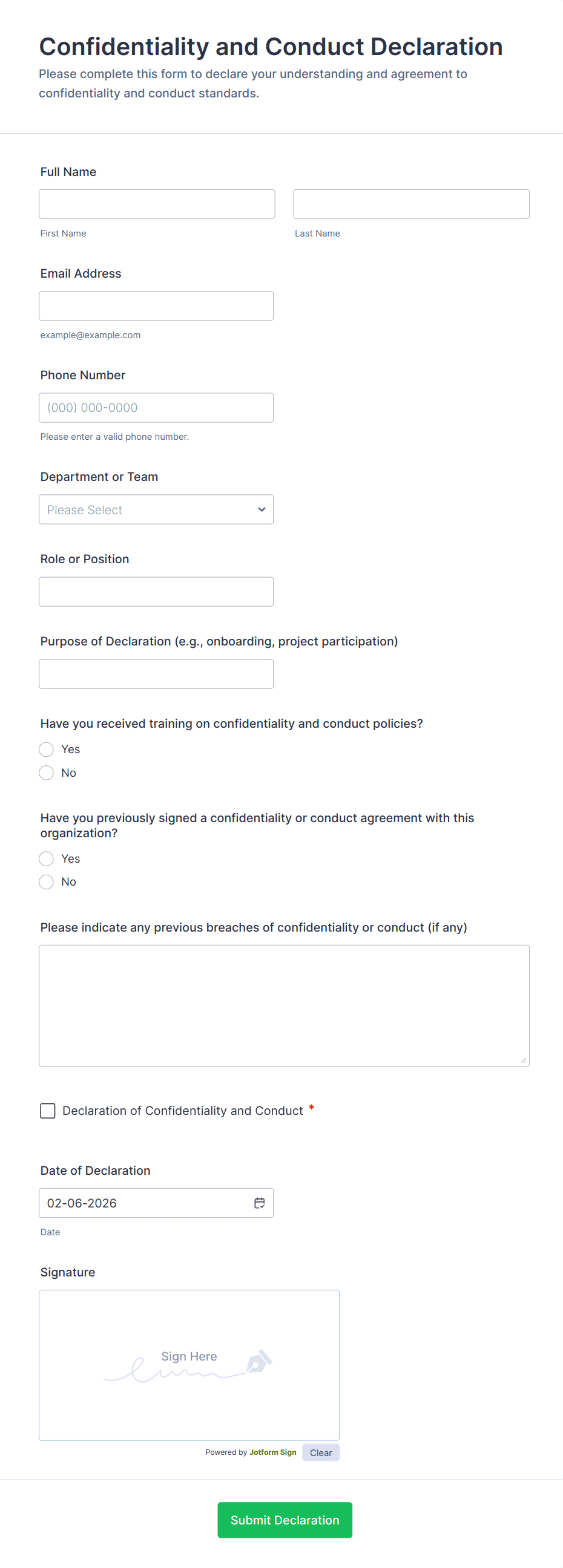This screenshot has width=563, height=1568.
Task: Select No for received training question
Action: coord(46,773)
